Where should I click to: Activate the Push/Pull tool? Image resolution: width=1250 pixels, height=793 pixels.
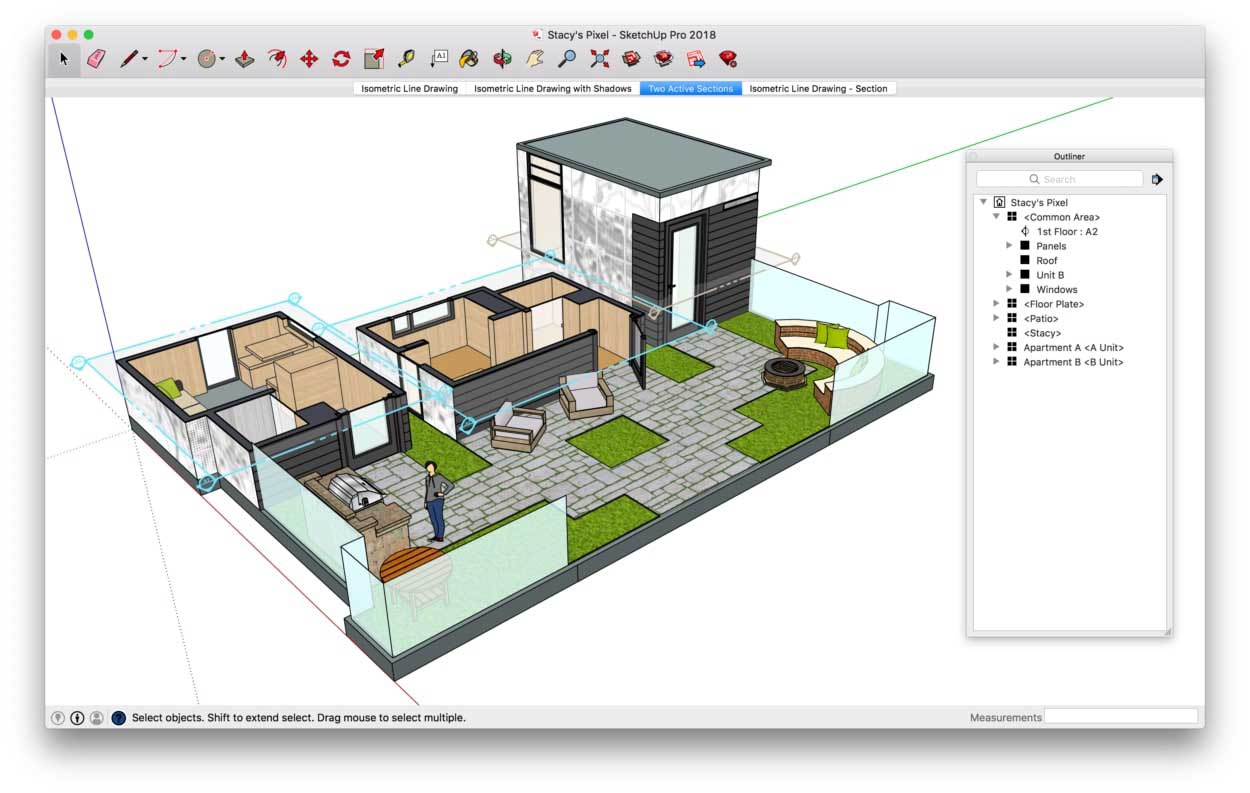point(245,59)
